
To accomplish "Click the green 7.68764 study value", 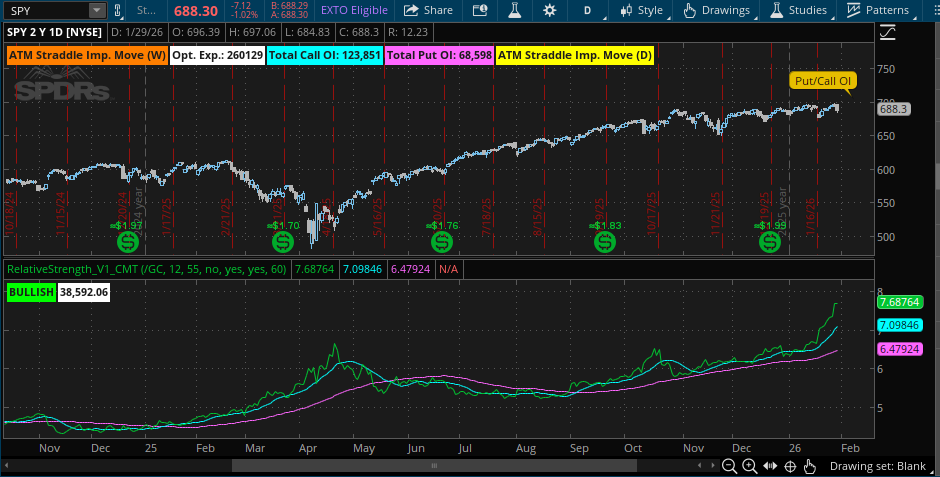I will 314,269.
